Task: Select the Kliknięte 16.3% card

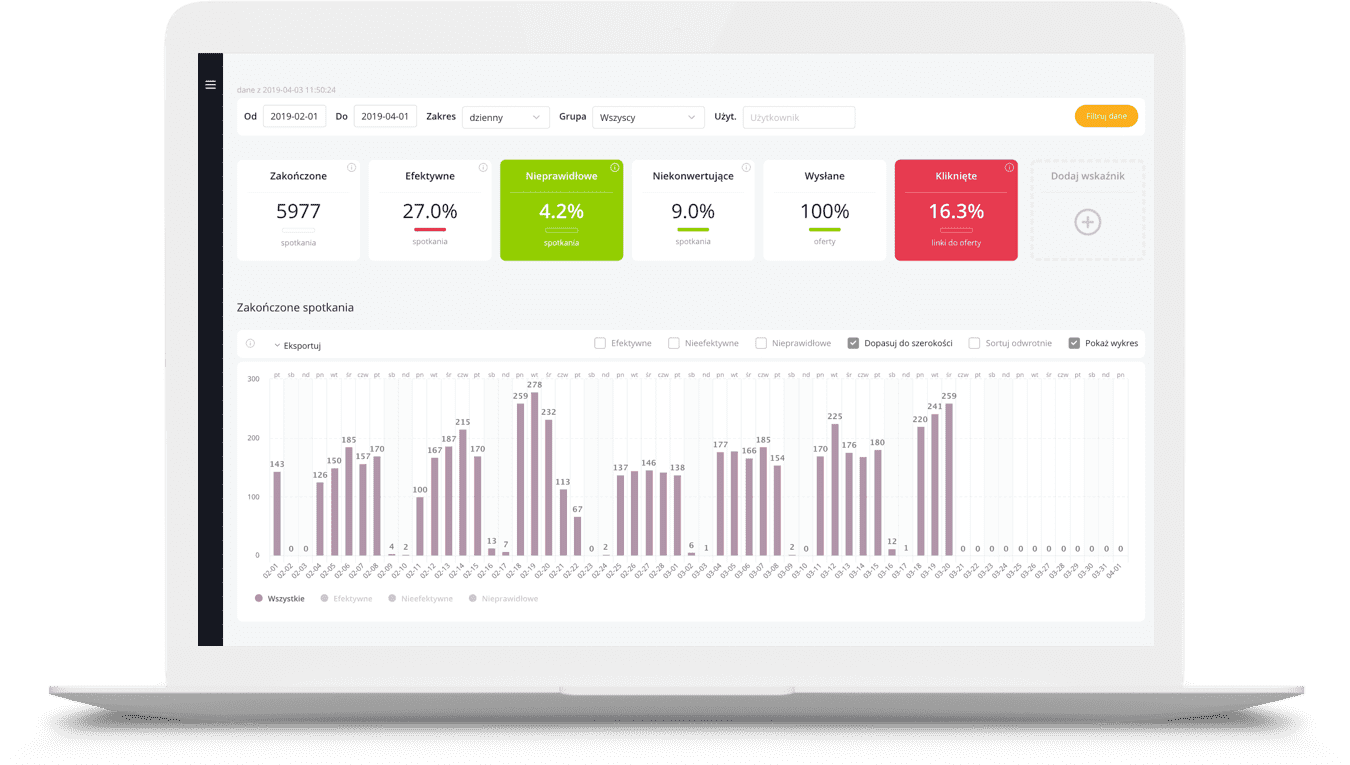Action: (x=956, y=210)
